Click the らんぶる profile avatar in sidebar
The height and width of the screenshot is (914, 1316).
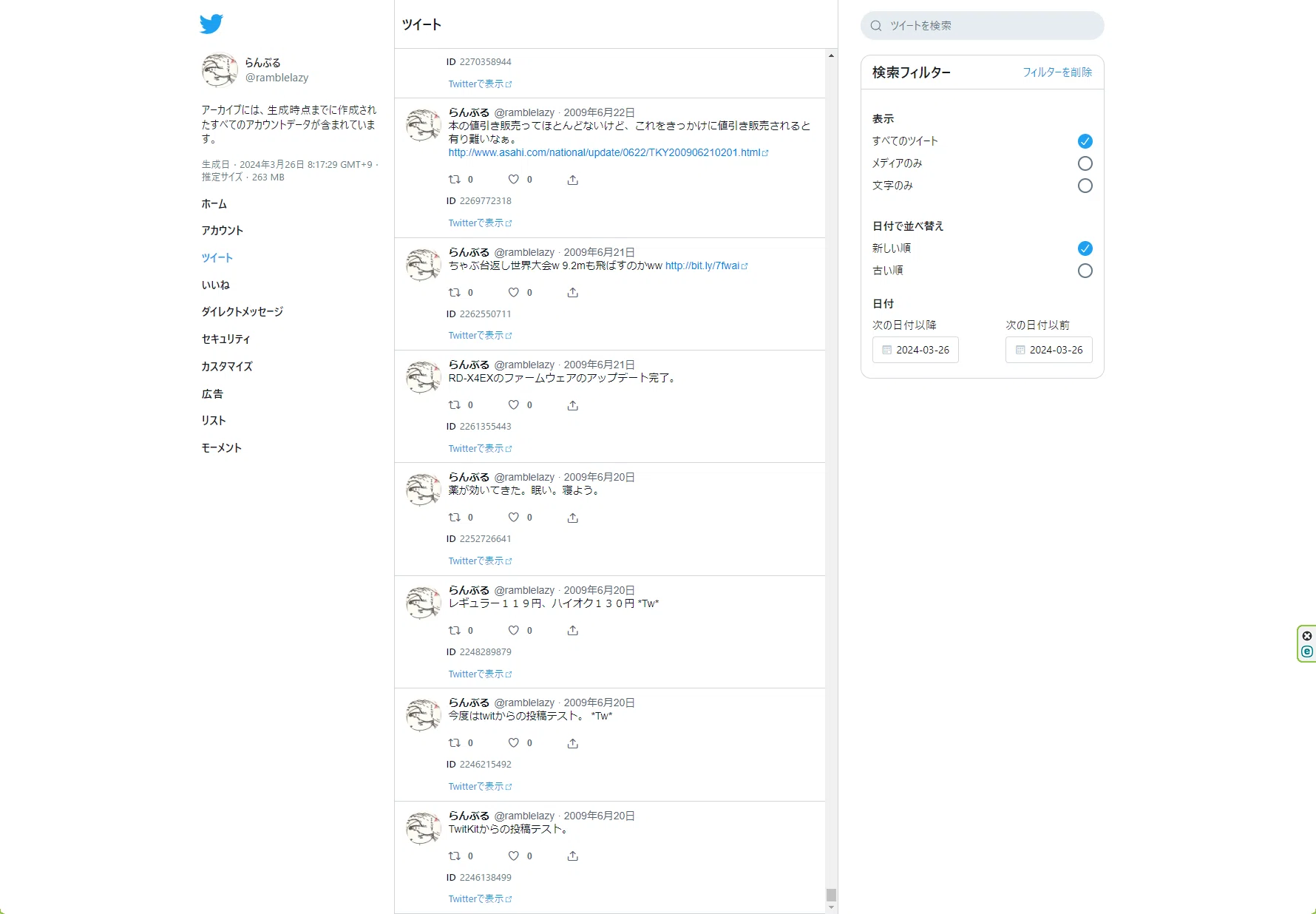220,70
